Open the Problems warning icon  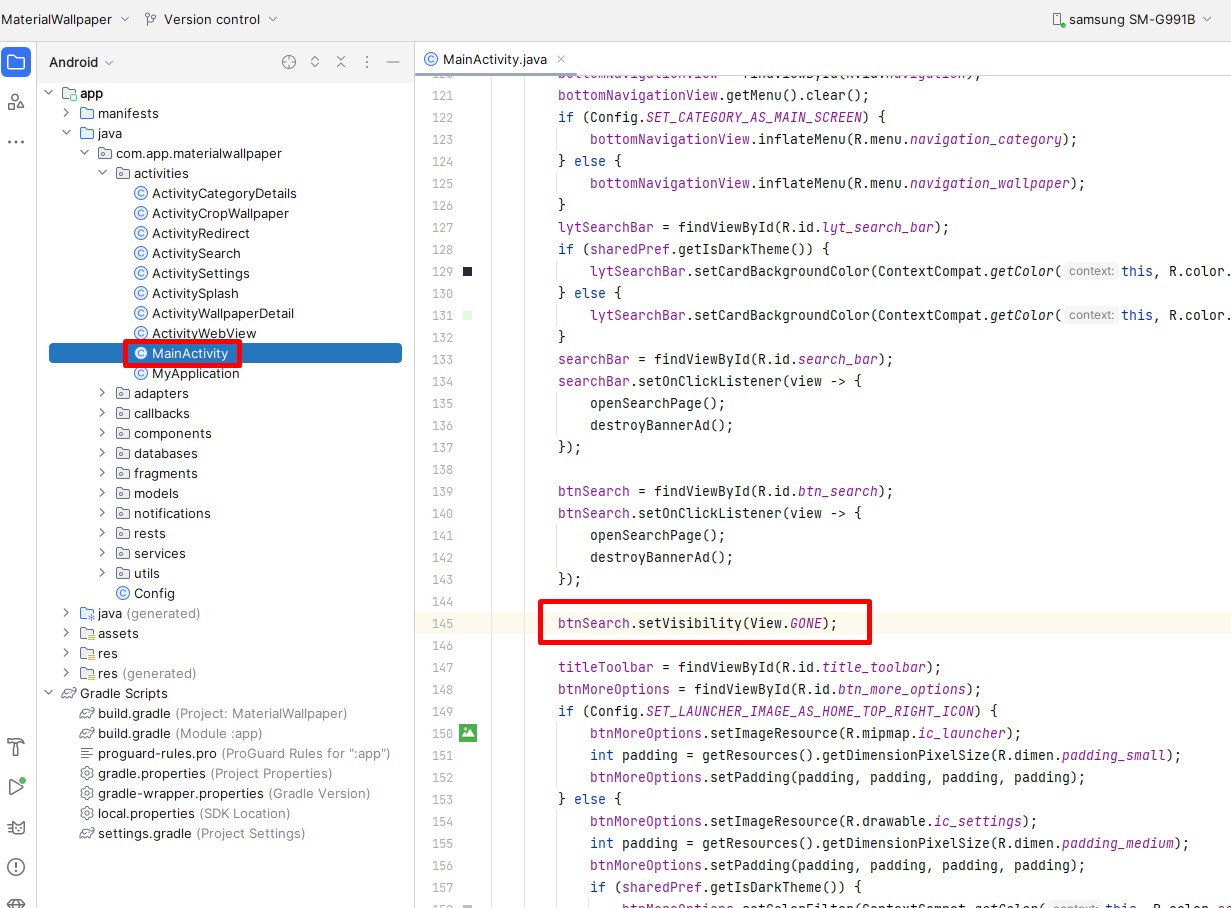click(15, 867)
